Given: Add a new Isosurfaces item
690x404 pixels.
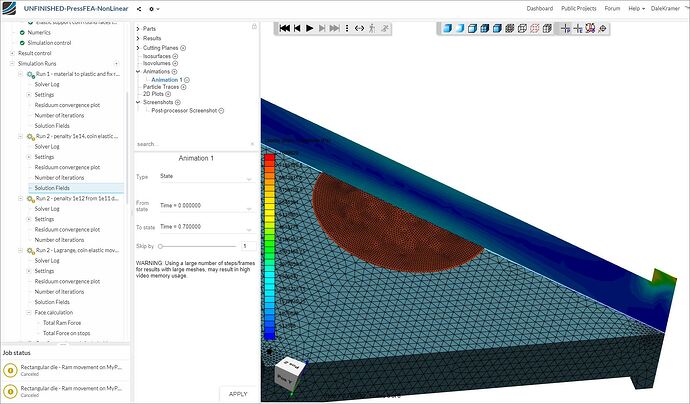Looking at the screenshot, I should [x=175, y=56].
